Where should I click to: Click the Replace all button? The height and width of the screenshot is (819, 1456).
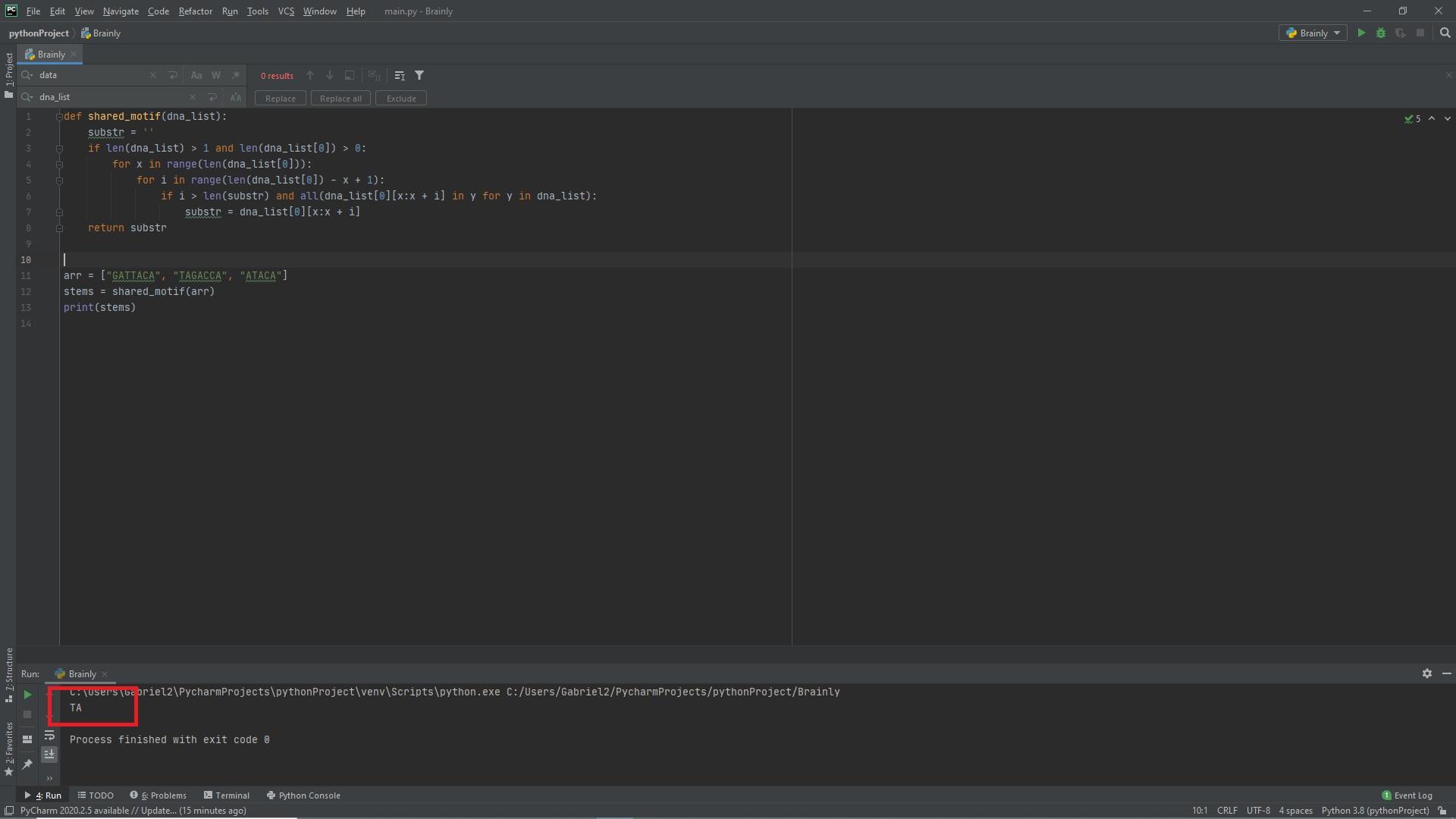[x=340, y=99]
